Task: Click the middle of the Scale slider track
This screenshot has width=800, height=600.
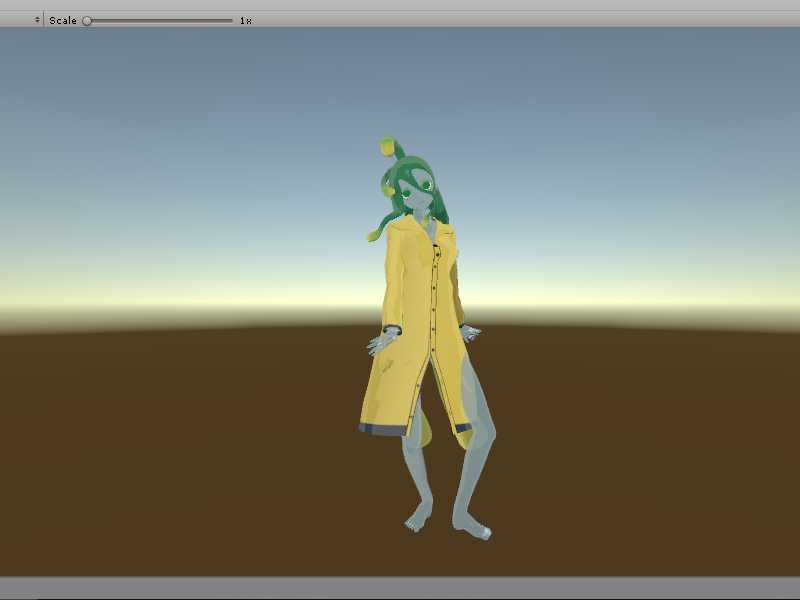Action: click(160, 20)
